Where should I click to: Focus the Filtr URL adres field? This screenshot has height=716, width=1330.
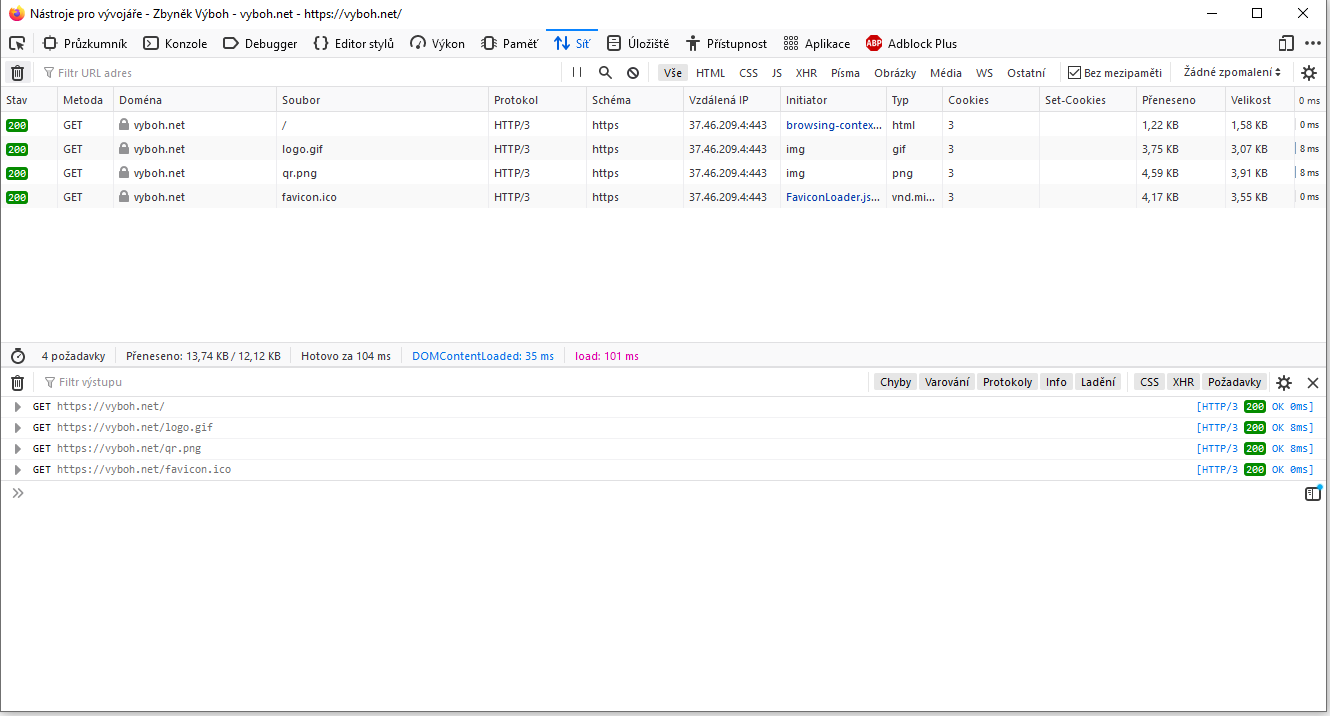tap(300, 73)
